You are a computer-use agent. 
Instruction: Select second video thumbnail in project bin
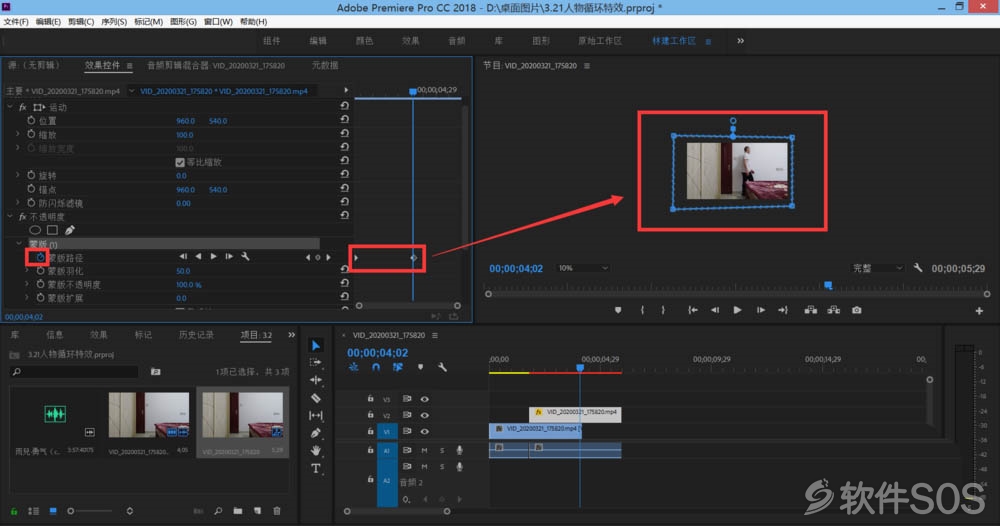click(x=242, y=415)
